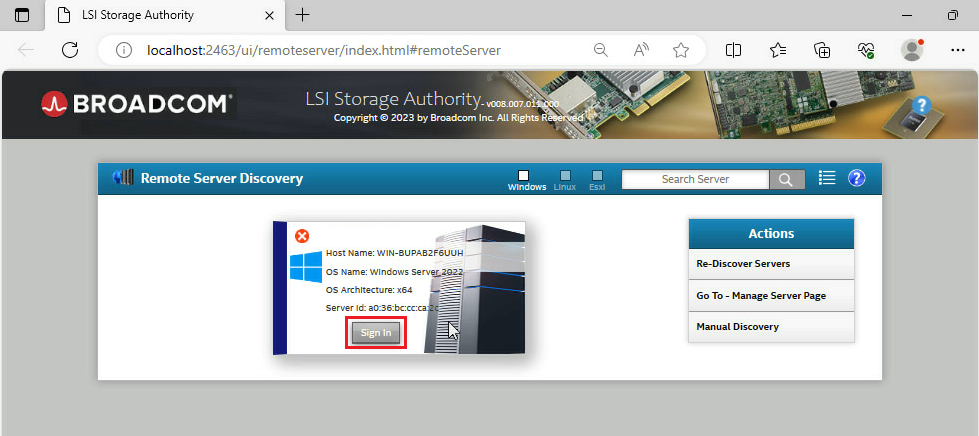
Task: Open the Collections icon in browser toolbar
Action: [822, 50]
